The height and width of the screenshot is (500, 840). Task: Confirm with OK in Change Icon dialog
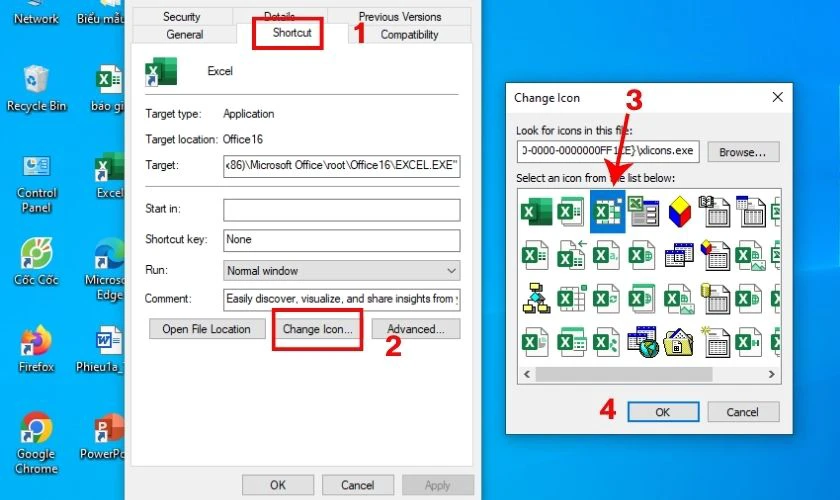(x=663, y=412)
